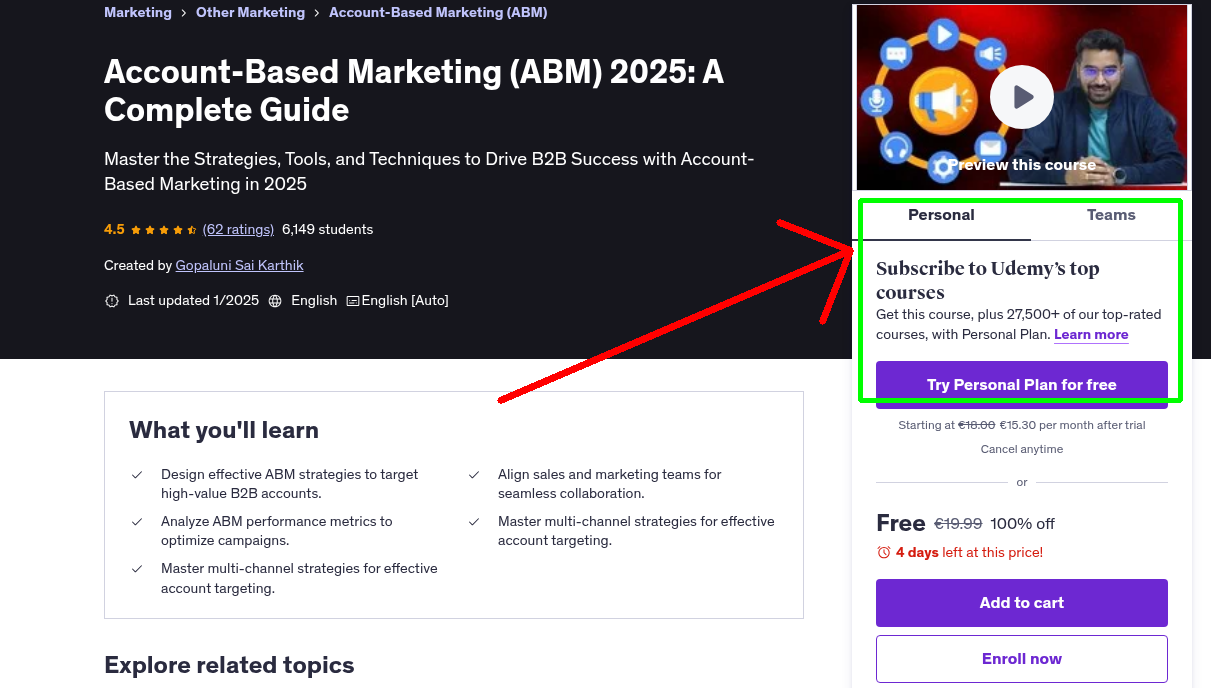Click the closed captions icon
Viewport: 1211px width, 688px height.
pyautogui.click(x=353, y=301)
